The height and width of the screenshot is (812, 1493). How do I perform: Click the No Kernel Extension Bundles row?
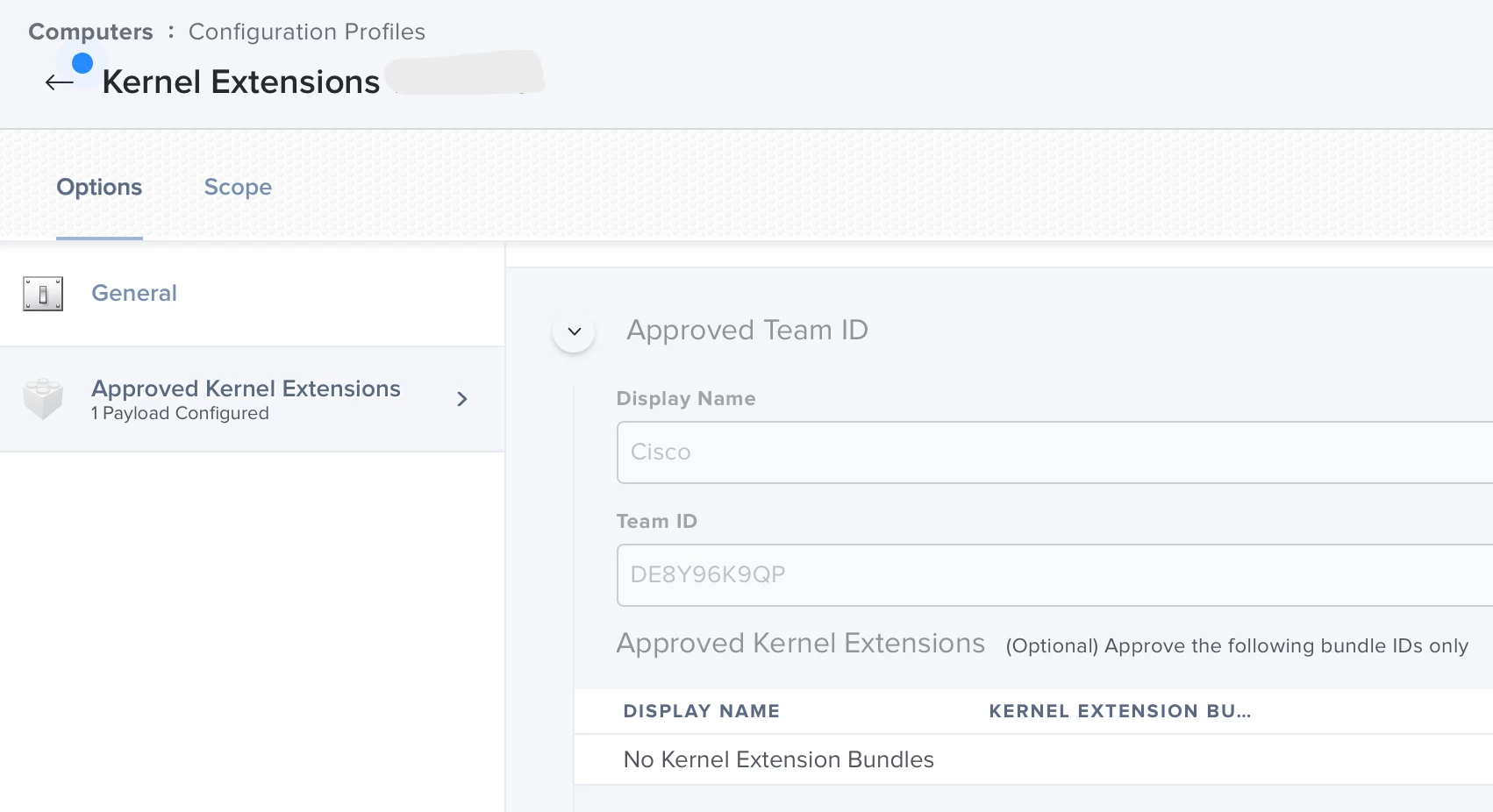point(1033,759)
